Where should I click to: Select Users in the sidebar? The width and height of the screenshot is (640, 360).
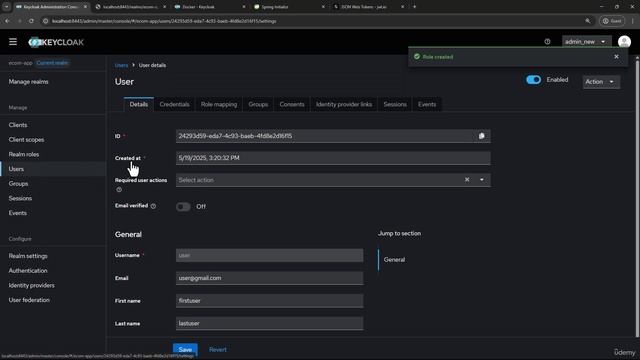pos(16,169)
